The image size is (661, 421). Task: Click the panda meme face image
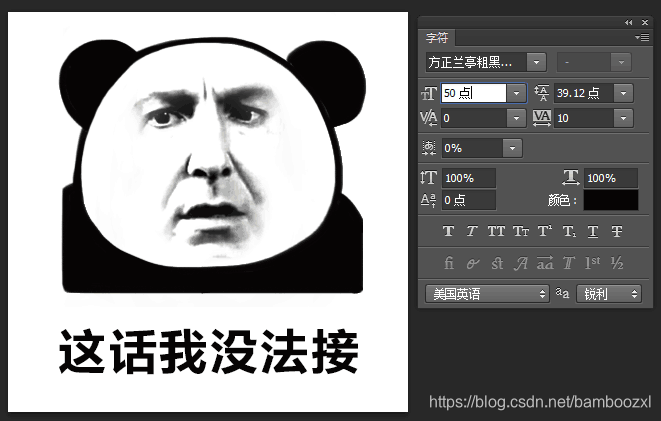[x=212, y=165]
